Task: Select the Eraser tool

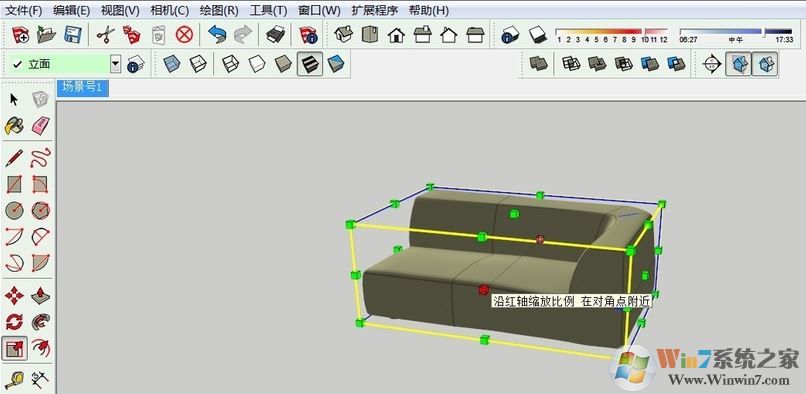Action: (41, 125)
